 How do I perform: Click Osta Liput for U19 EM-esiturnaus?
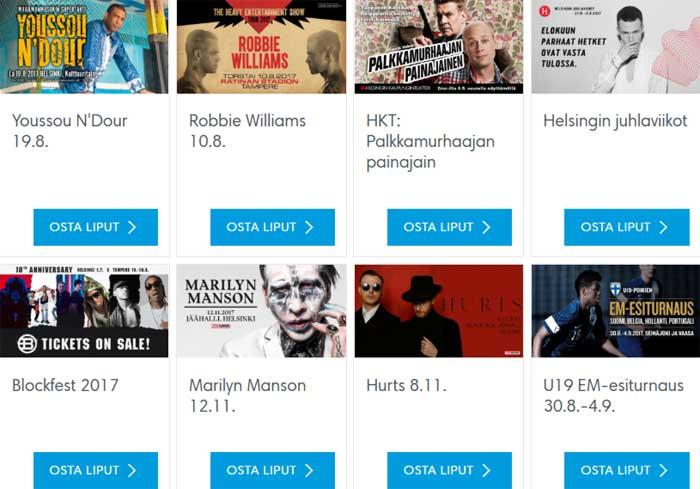[627, 470]
